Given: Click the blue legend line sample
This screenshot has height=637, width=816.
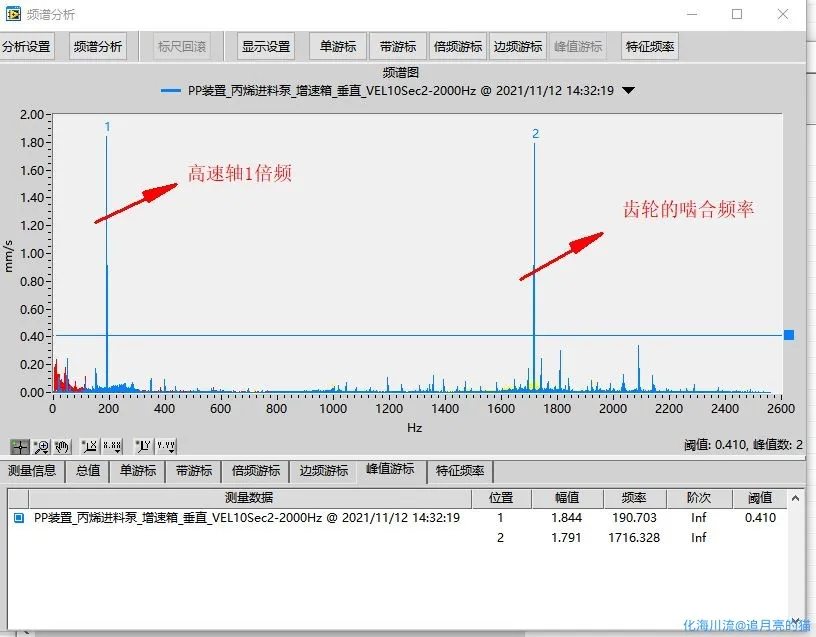Looking at the screenshot, I should (x=171, y=91).
